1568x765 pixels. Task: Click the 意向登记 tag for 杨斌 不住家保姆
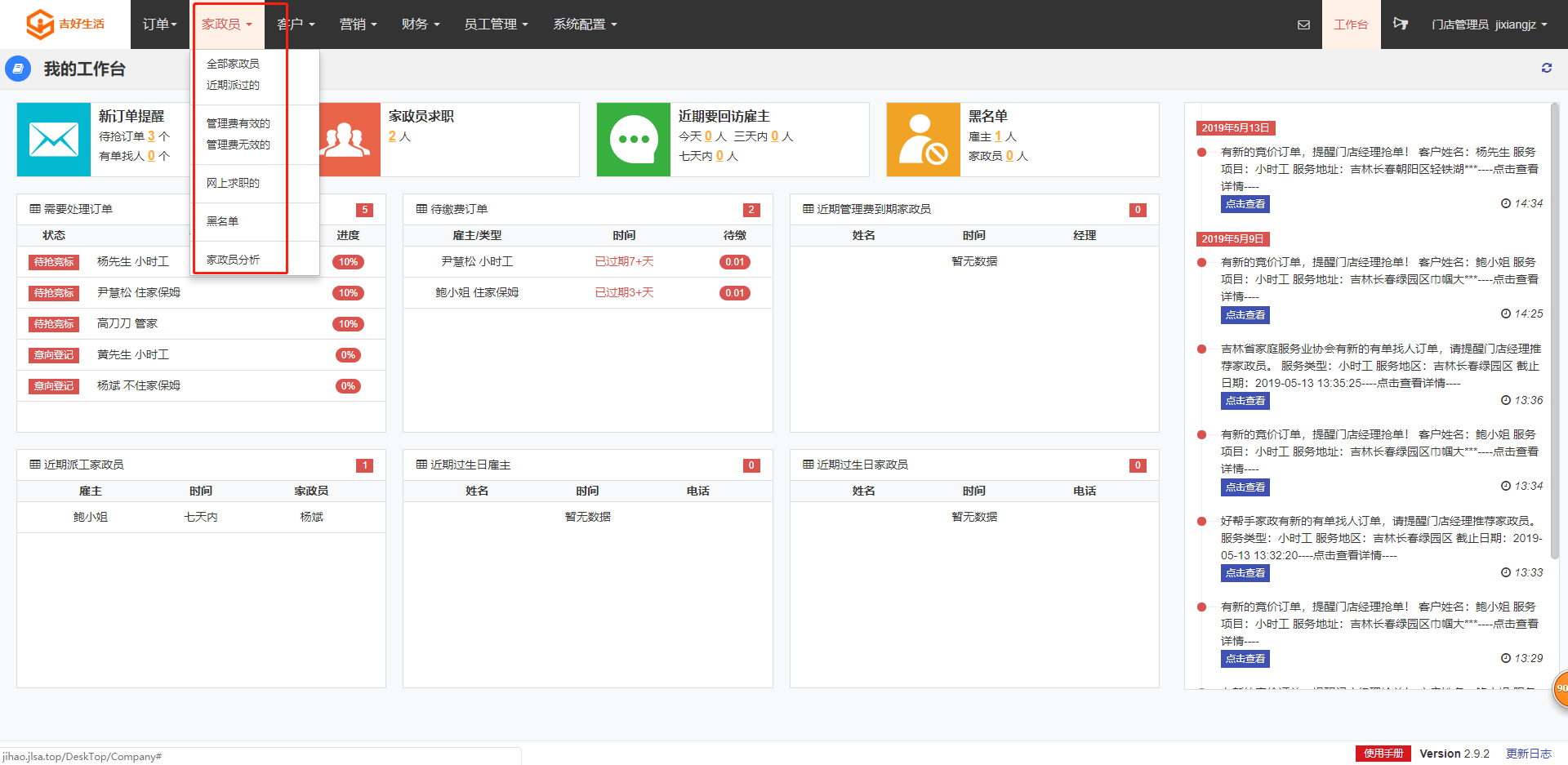54,386
